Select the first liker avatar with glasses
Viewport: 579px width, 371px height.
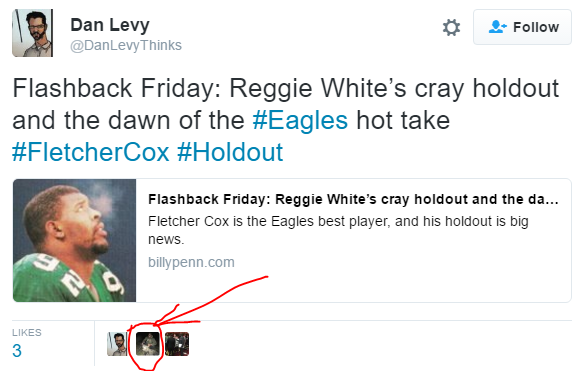coord(117,344)
